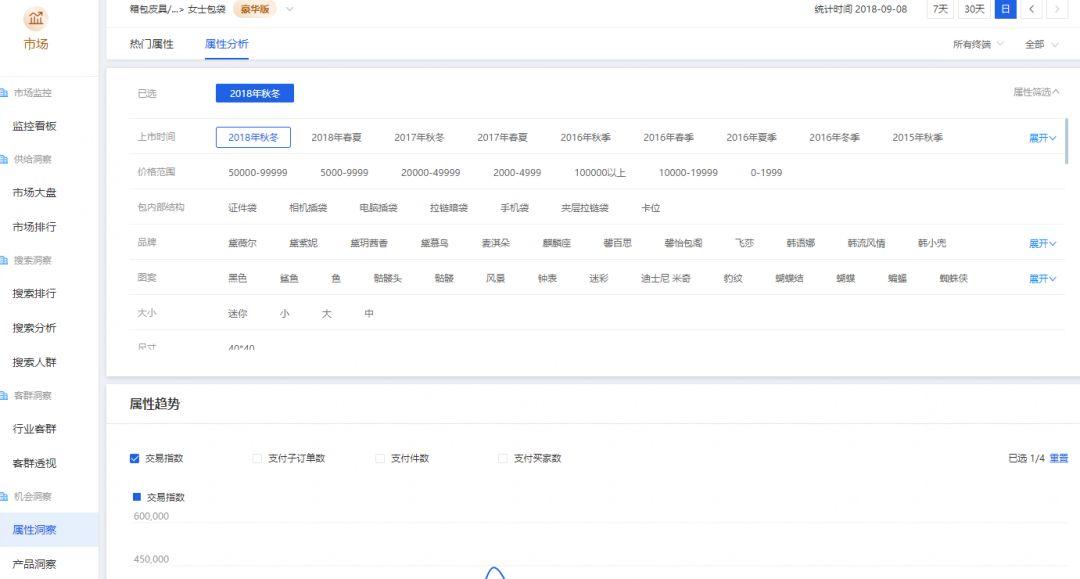Screen dimensions: 1080x579
Task: Choose the 迷彩 pattern option
Action: pos(599,277)
